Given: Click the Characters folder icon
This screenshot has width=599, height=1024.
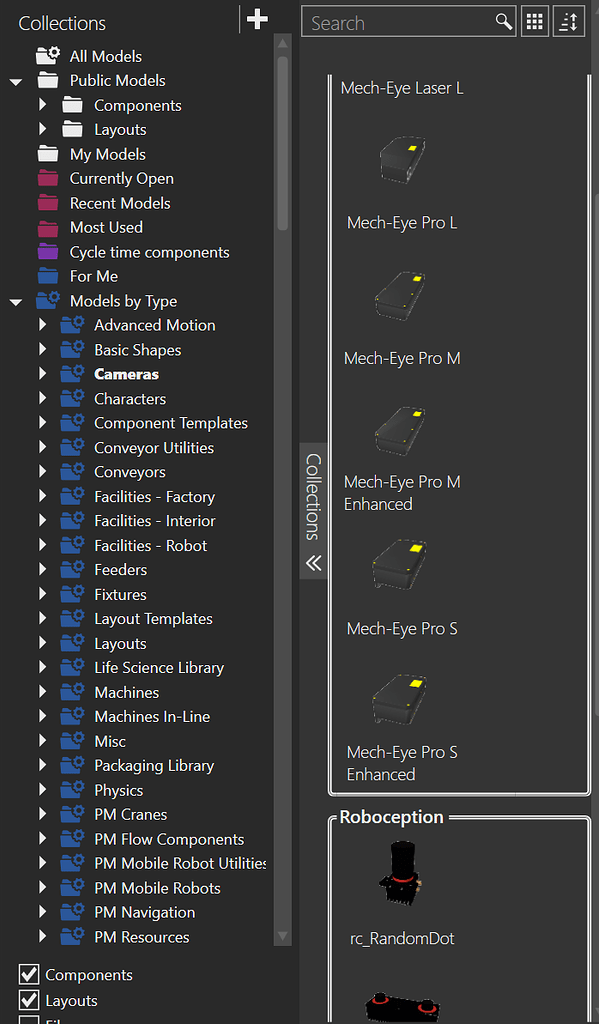Looking at the screenshot, I should [x=73, y=398].
